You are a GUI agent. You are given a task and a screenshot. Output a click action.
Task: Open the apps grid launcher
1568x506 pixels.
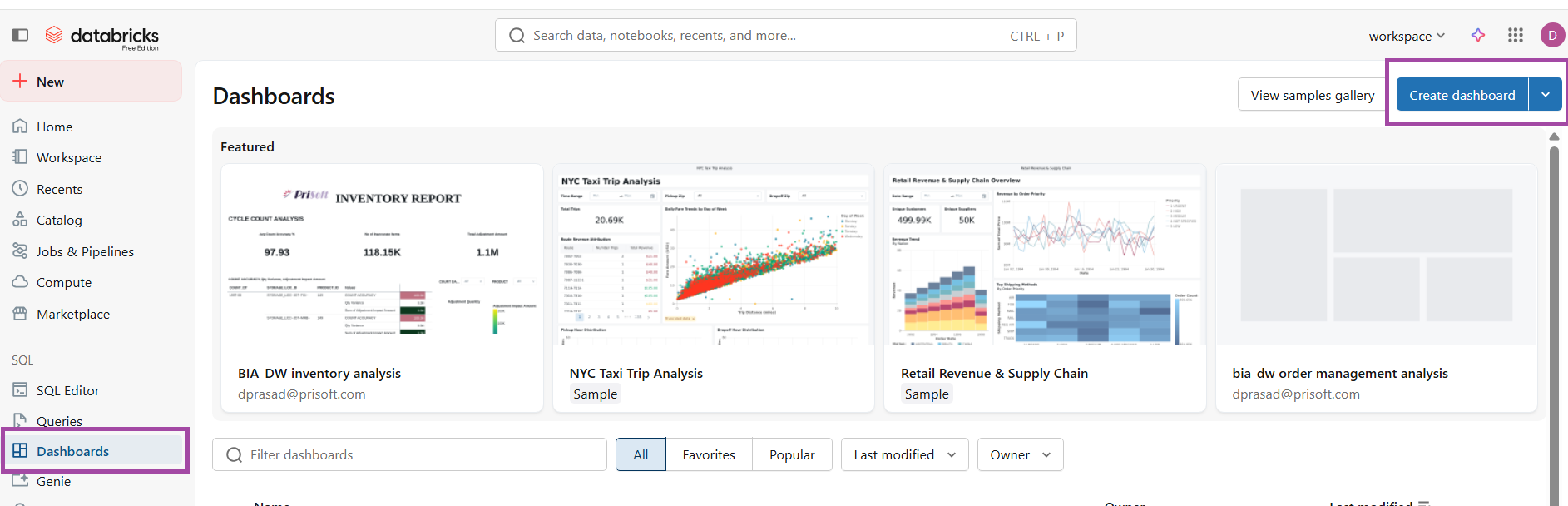click(1516, 35)
